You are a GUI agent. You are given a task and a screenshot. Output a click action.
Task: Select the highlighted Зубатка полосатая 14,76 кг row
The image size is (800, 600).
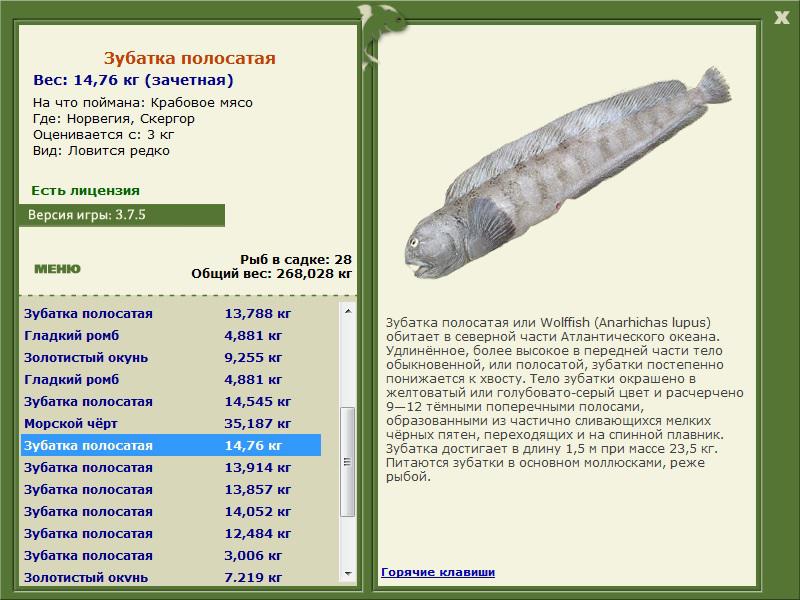(171, 445)
